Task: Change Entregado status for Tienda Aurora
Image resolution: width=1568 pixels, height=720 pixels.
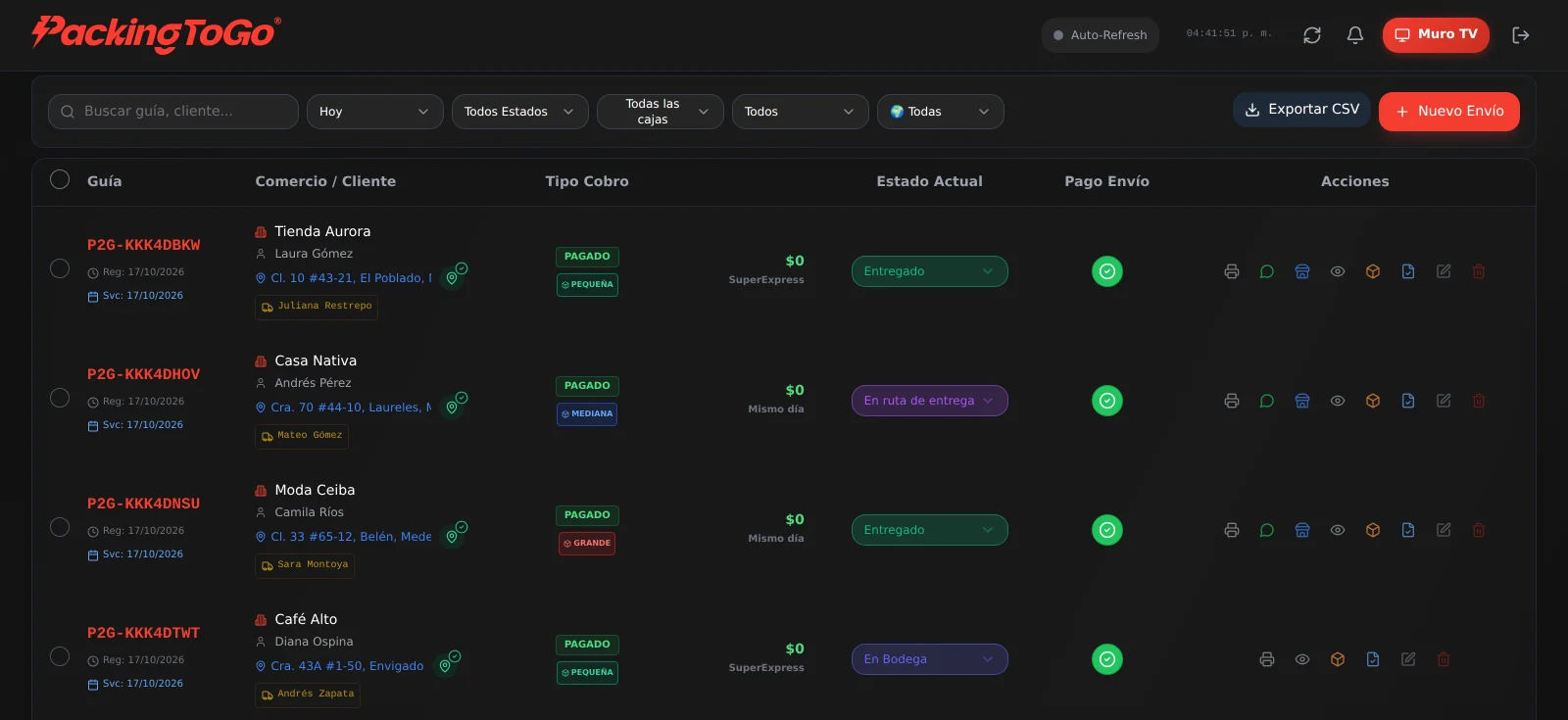Action: [930, 271]
